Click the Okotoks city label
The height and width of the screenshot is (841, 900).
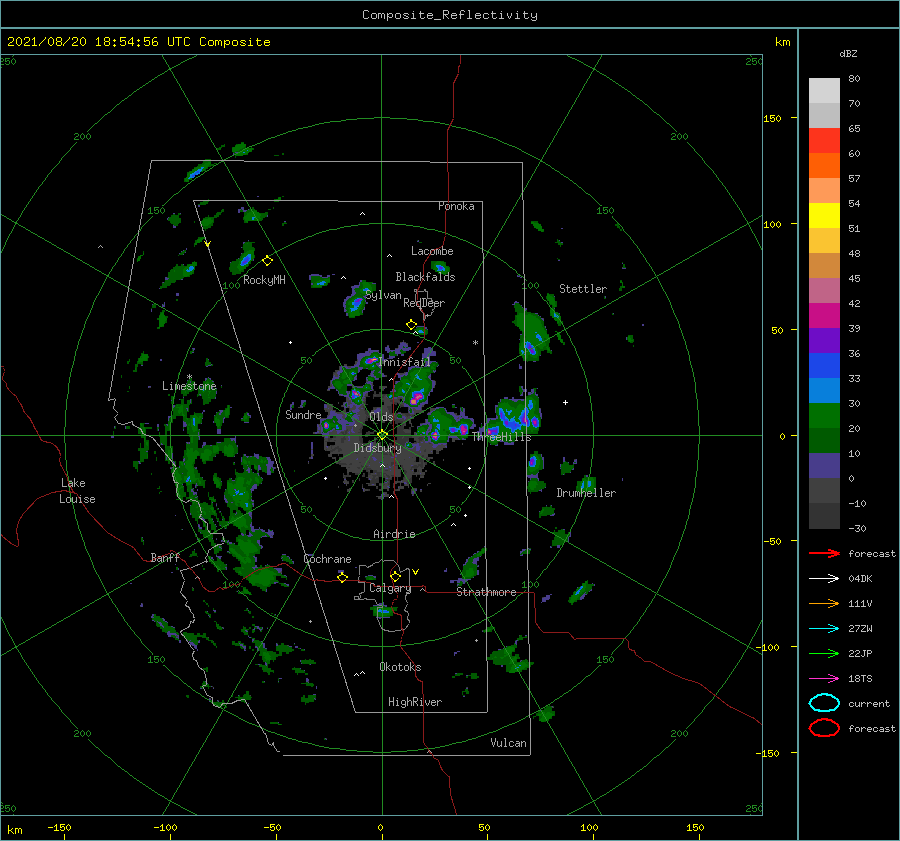400,667
